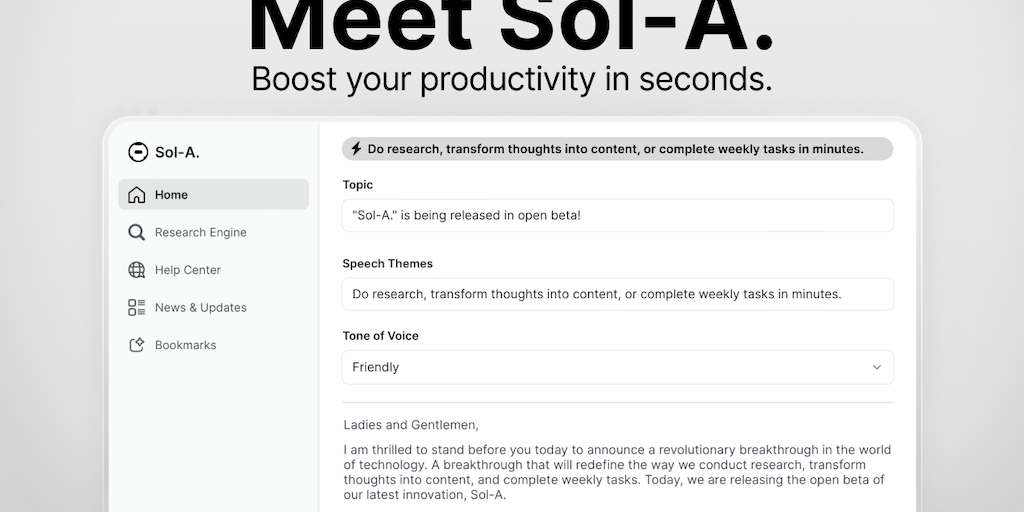The image size is (1024, 512).
Task: Go to the Help Center label
Action: tap(187, 270)
